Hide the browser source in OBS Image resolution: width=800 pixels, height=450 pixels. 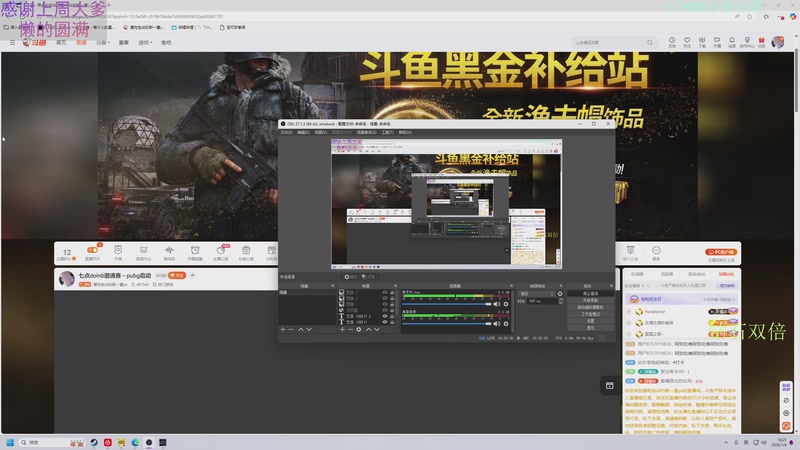pos(385,310)
